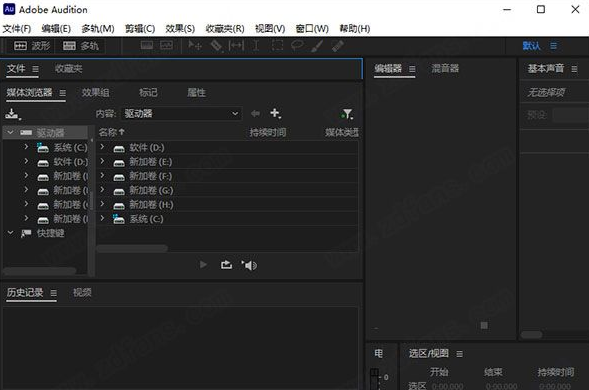Open 内容 驱动器 dropdown
The width and height of the screenshot is (589, 390).
(181, 113)
